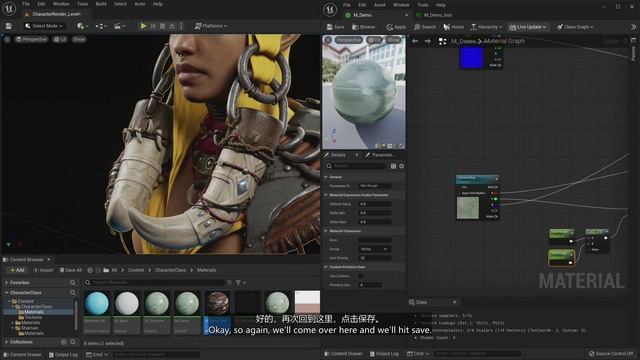Click Save in the material editor toolbar
Viewport: 640px width, 360px height.
(336, 27)
